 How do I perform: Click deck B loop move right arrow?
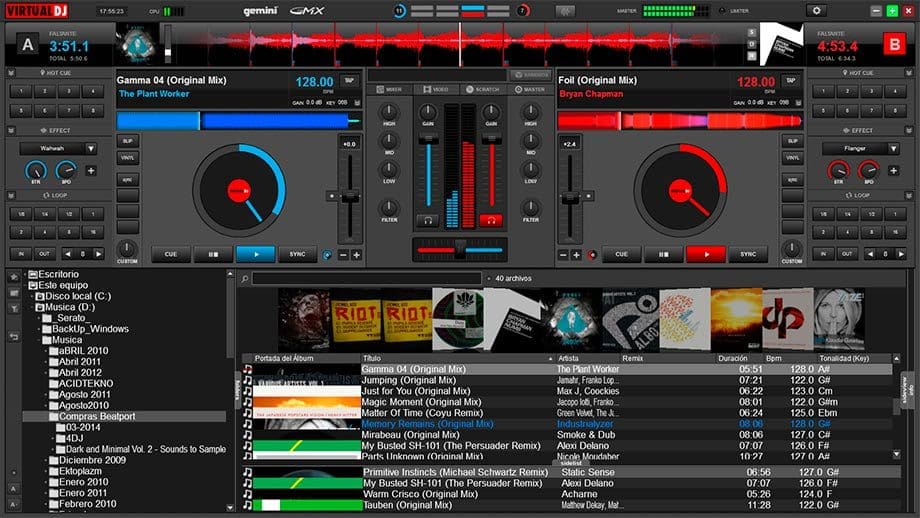pyautogui.click(x=901, y=254)
